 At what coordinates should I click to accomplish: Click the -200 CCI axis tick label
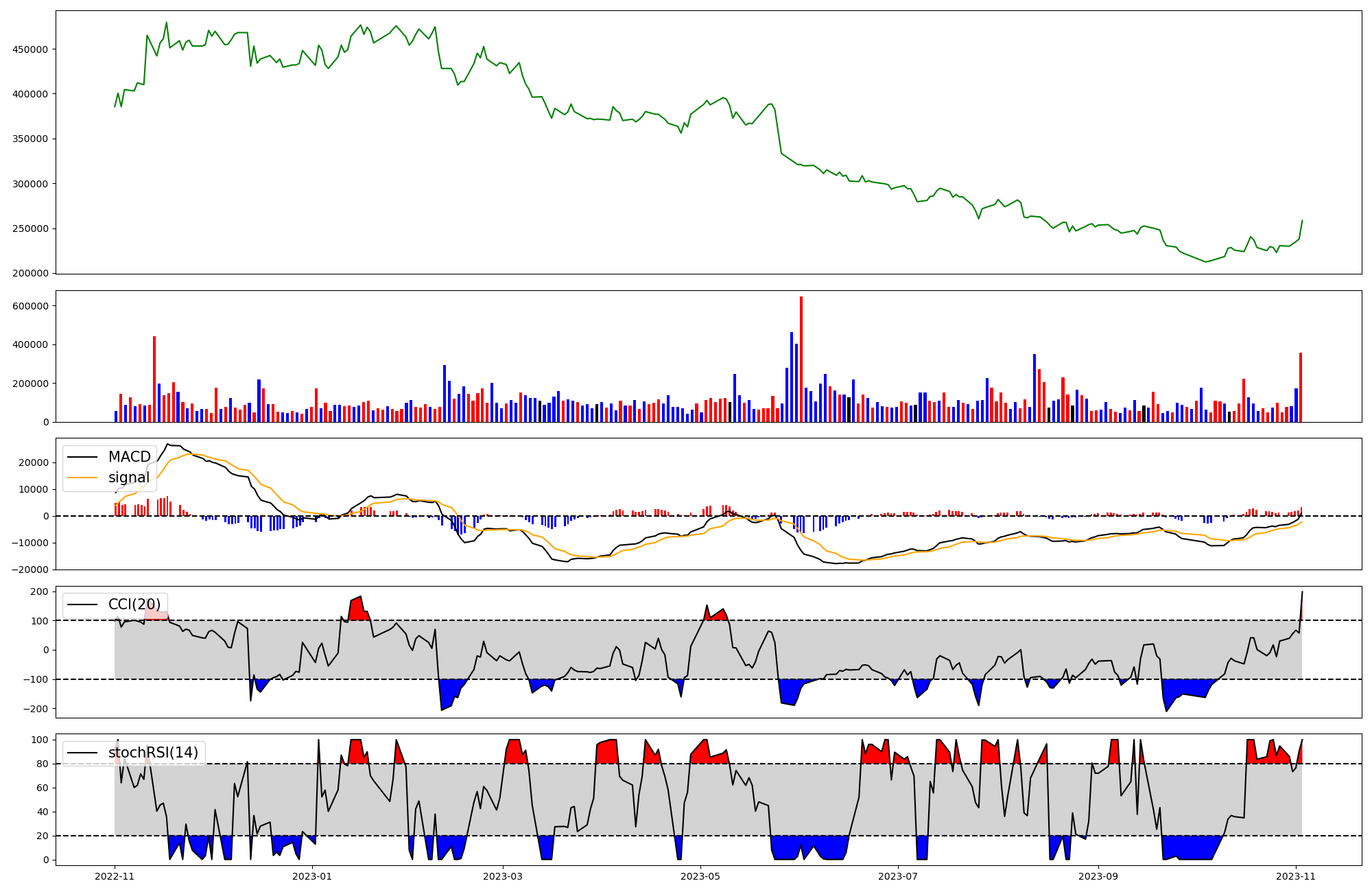[36, 709]
